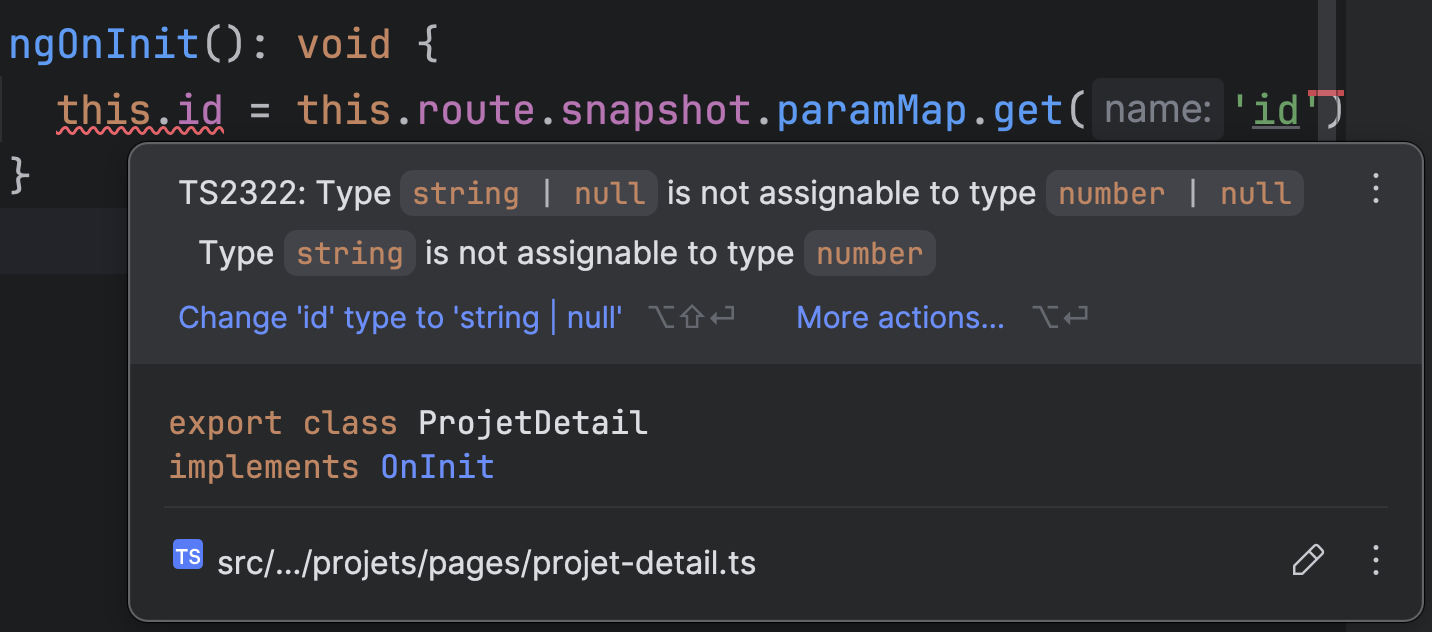Open the projet-detail.ts file path
The height and width of the screenshot is (632, 1432).
point(486,563)
